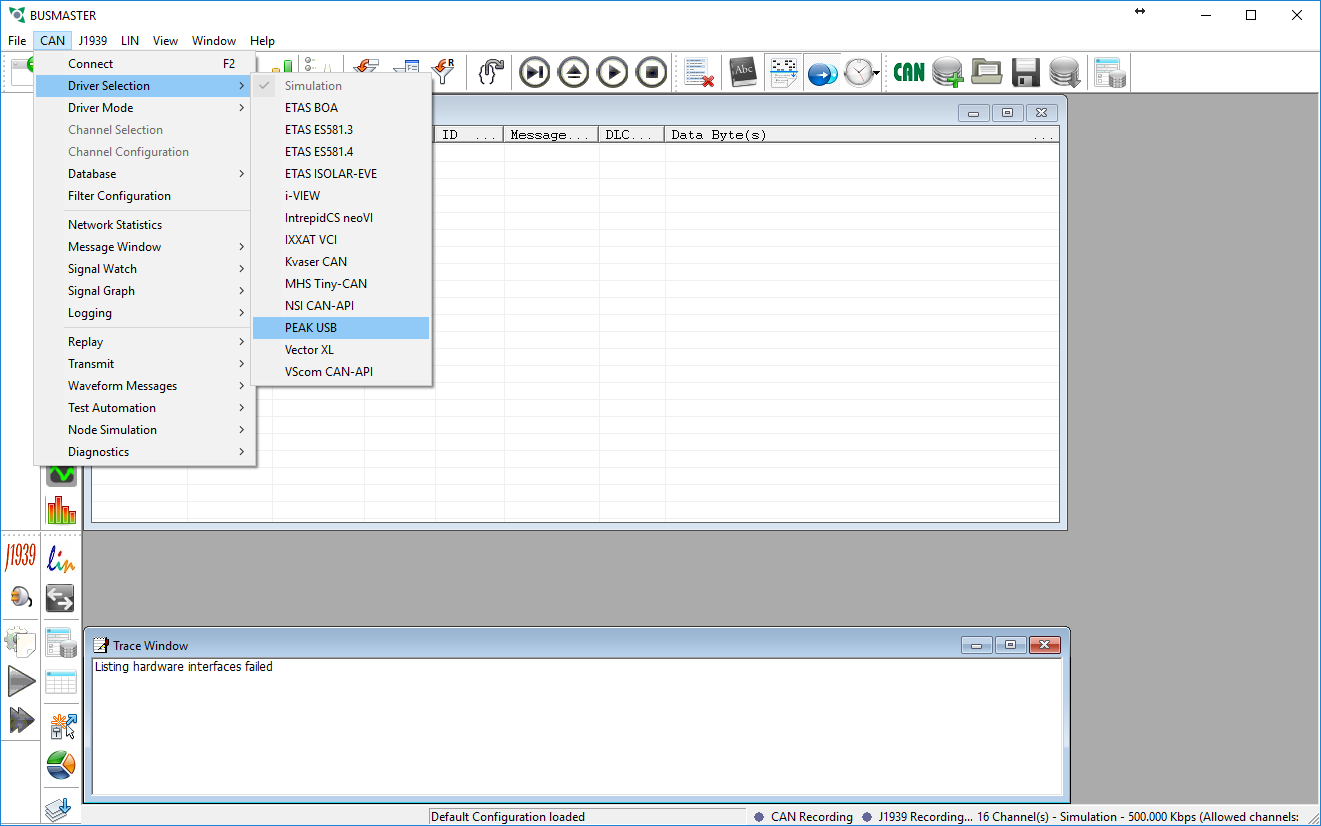Open Filter Configuration menu entry

click(x=144, y=196)
